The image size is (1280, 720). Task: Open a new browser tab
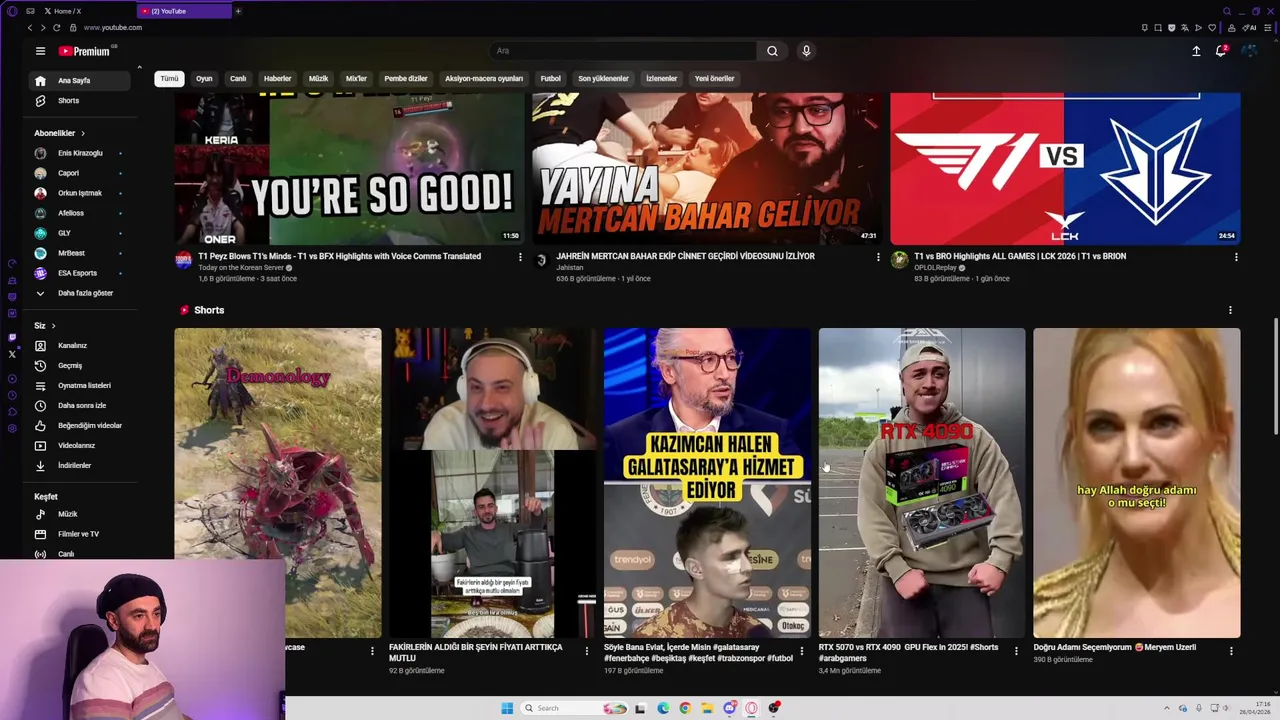click(x=238, y=11)
